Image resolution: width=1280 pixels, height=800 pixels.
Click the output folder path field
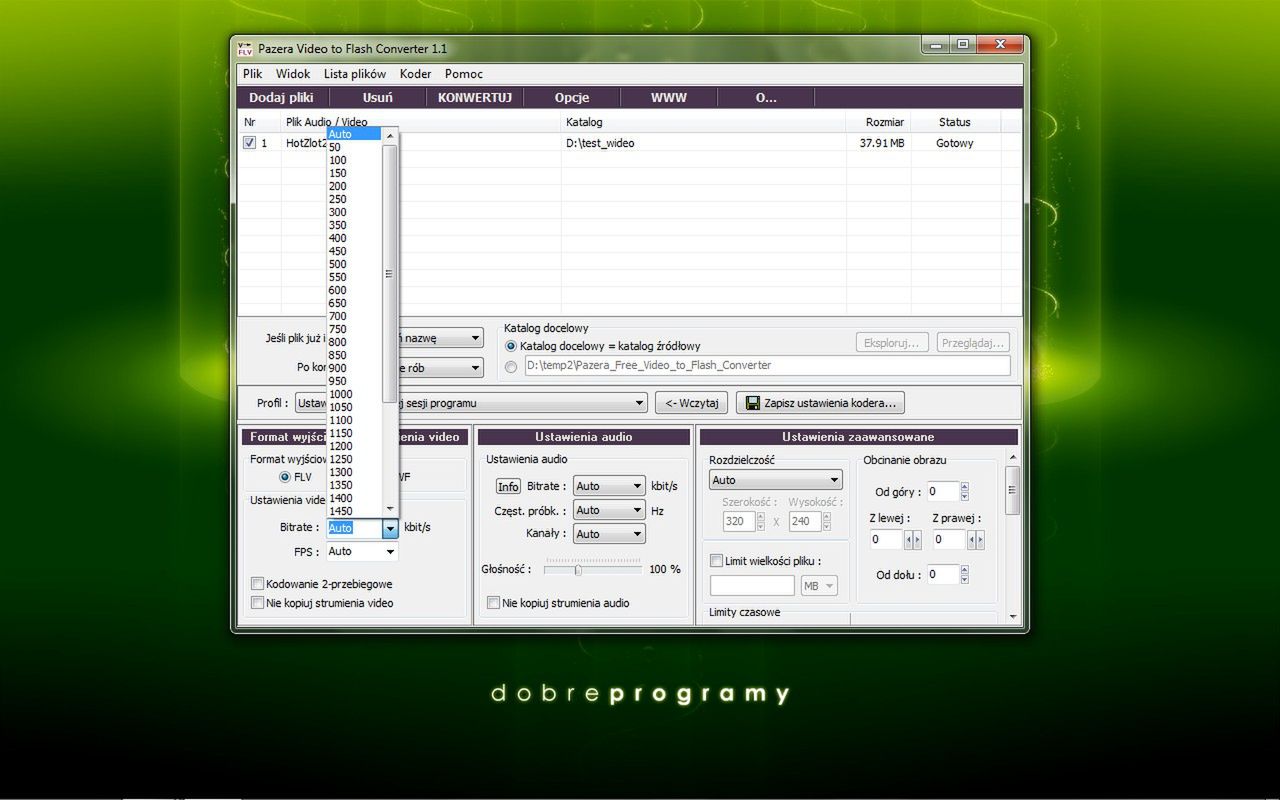(x=767, y=366)
